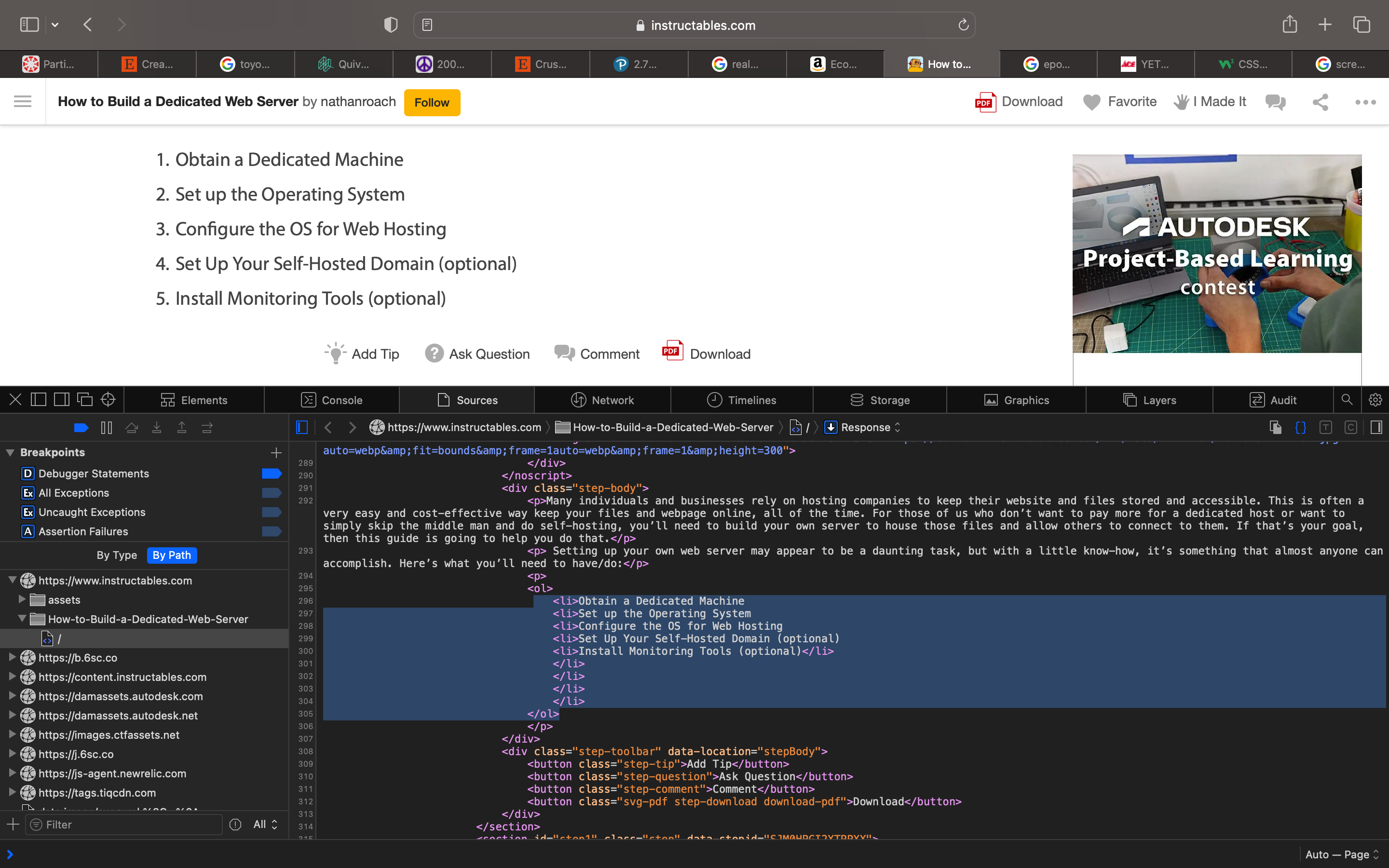1389x868 pixels.
Task: Toggle All Exceptions breakpoint
Action: [272, 493]
